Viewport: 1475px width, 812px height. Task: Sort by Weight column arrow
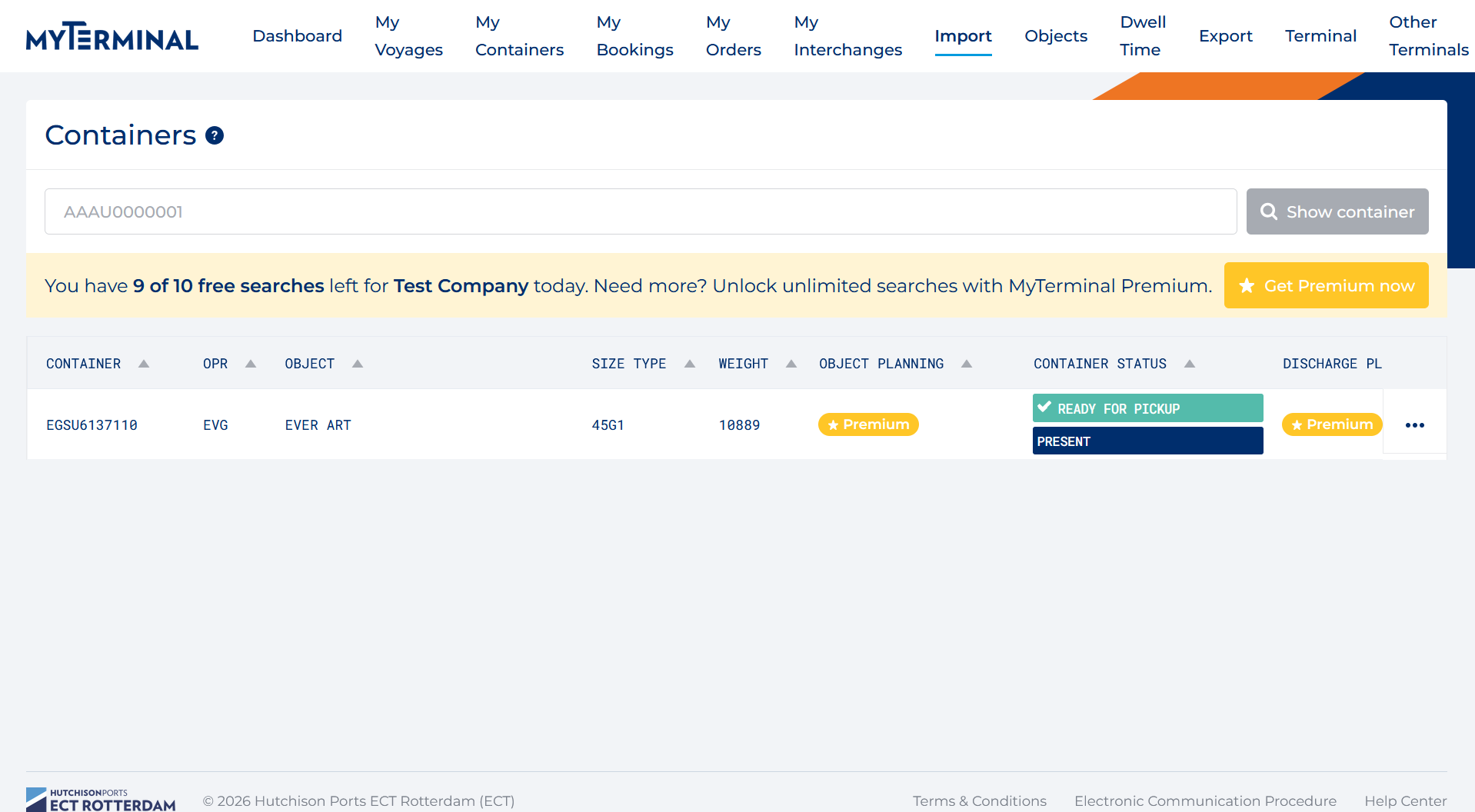tap(791, 364)
